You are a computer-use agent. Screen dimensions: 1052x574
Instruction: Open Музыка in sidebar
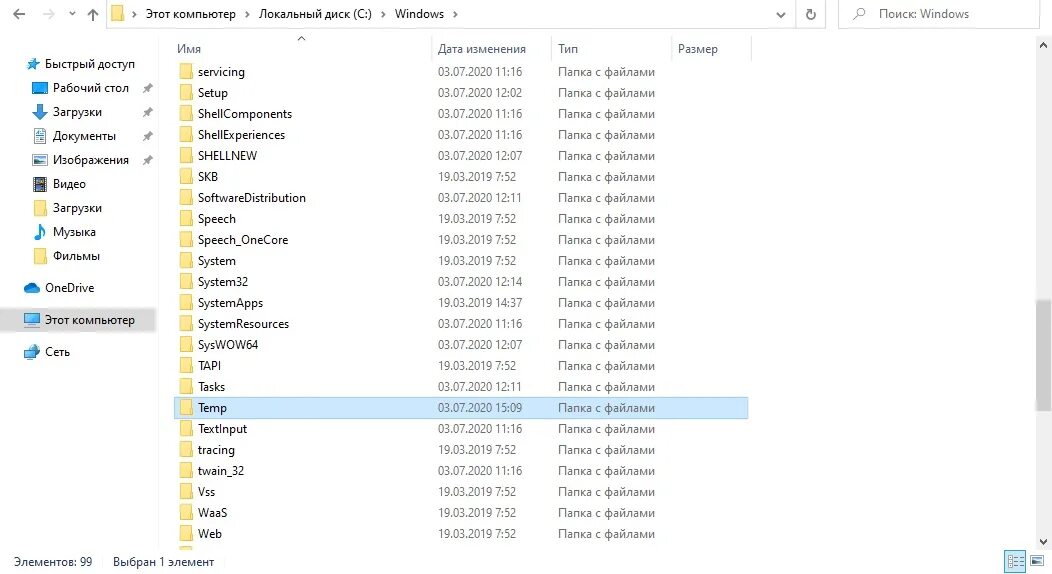pyautogui.click(x=64, y=232)
